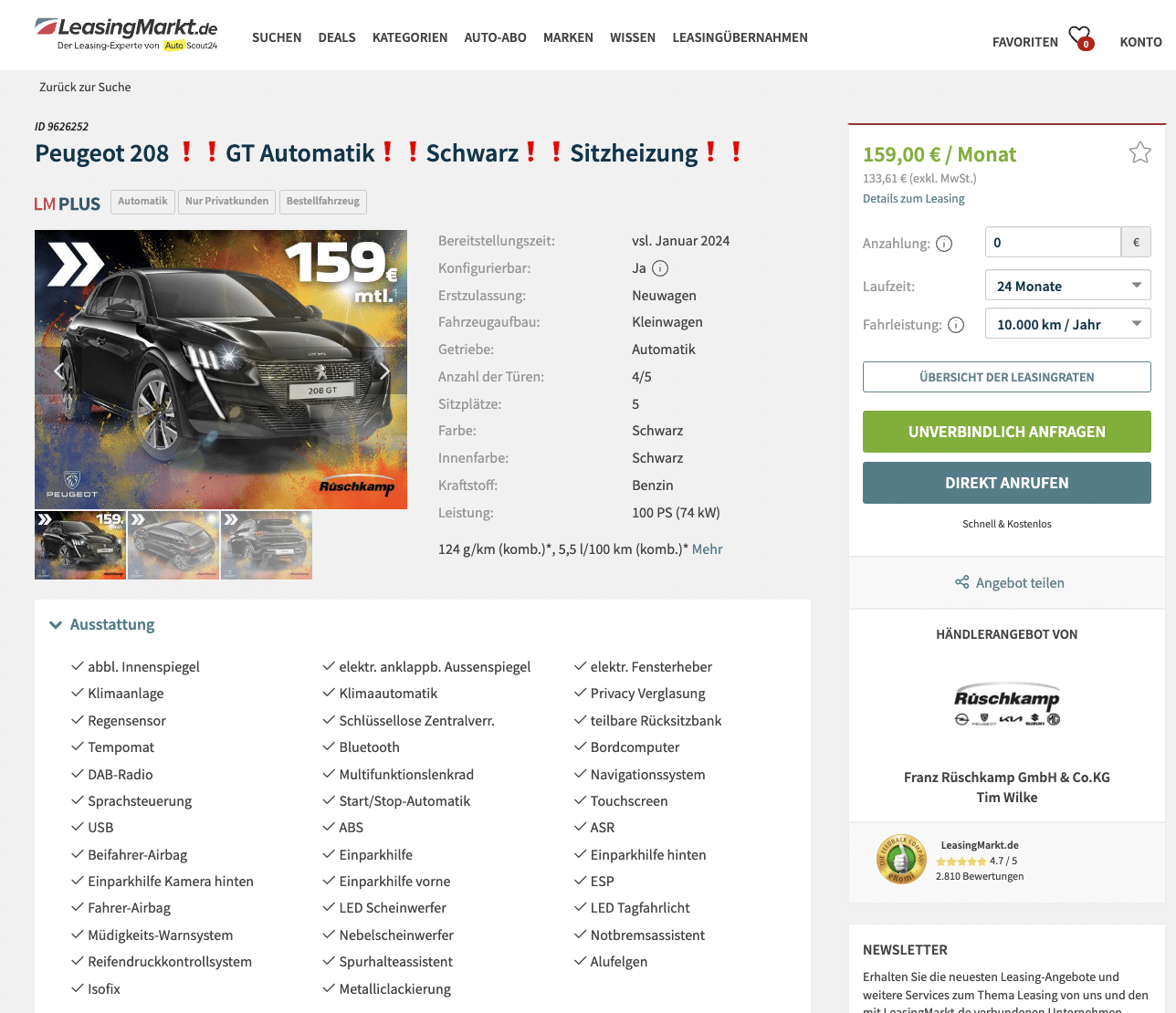Open Details zum Leasing link
The width and height of the screenshot is (1176, 1013).
click(913, 198)
